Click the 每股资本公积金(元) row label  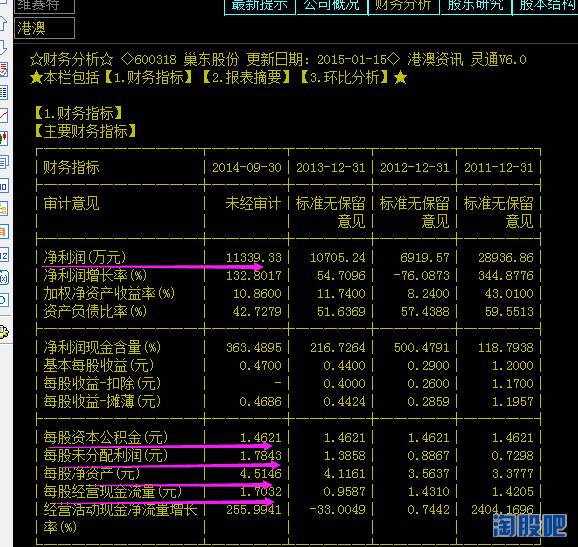click(105, 438)
